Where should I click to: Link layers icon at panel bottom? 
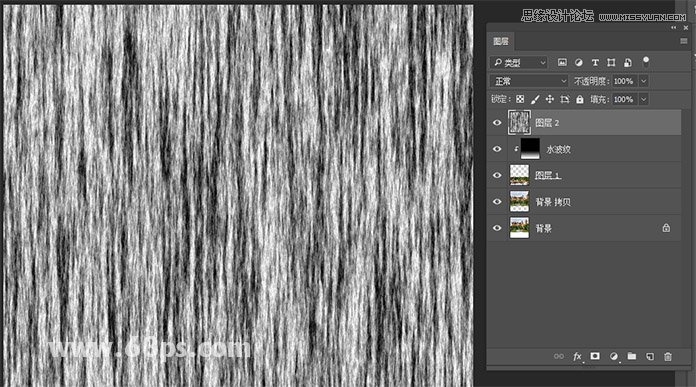pos(559,356)
